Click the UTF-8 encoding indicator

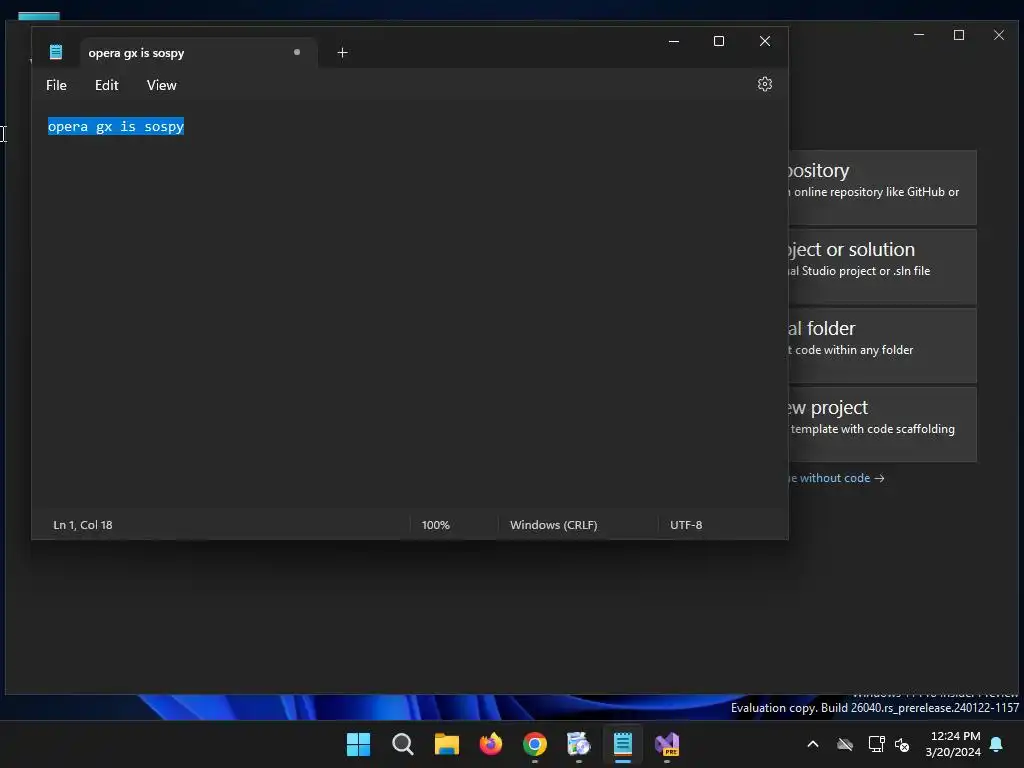pos(686,525)
